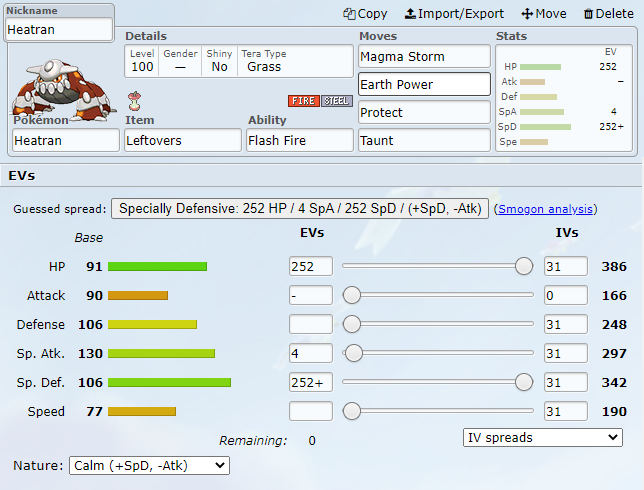Screen dimensions: 644x490
Task: Select the Protect move field
Action: 424,112
